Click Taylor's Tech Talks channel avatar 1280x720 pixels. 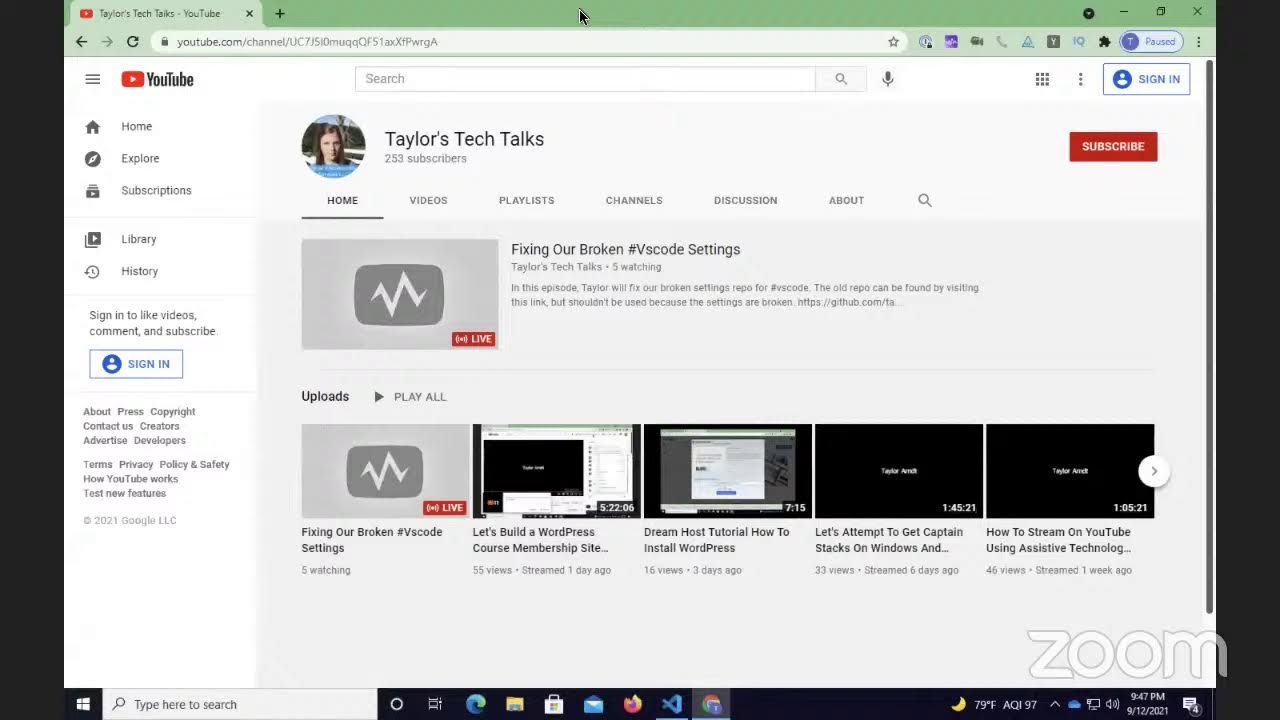333,146
